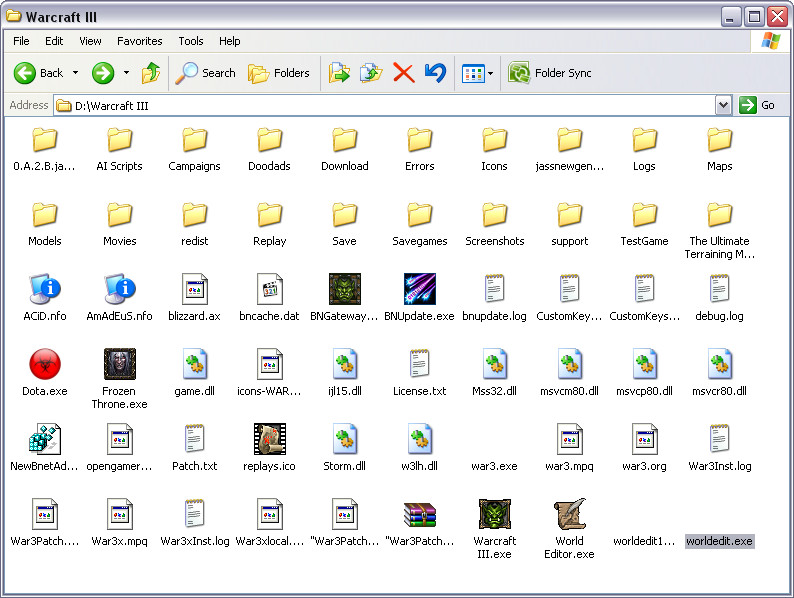Select the debug.log file
Viewport: 794px width, 598px height.
720,298
